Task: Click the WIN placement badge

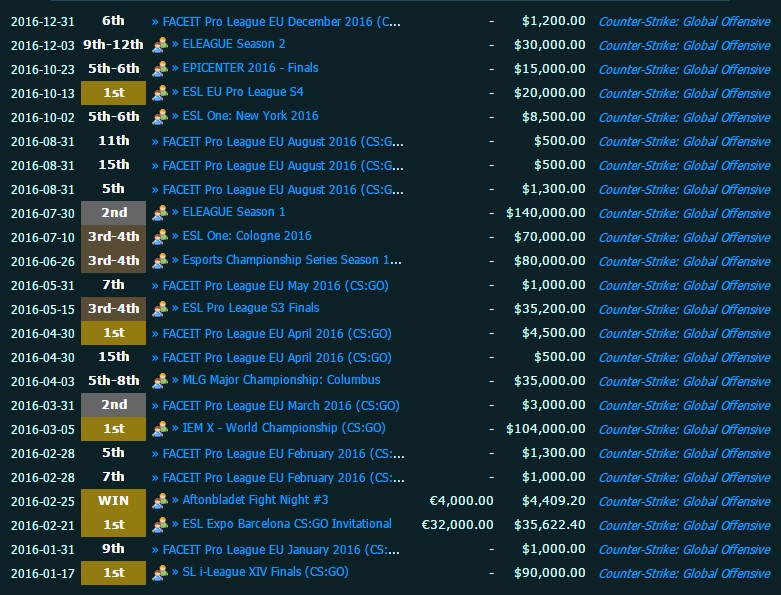Action: [x=114, y=501]
